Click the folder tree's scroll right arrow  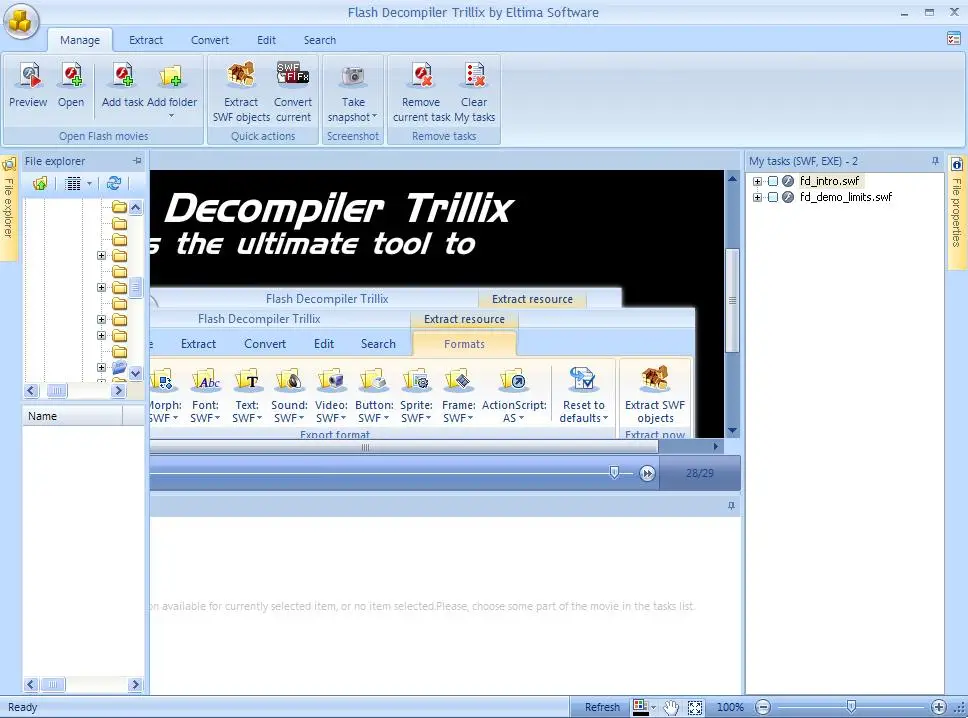pyautogui.click(x=119, y=390)
